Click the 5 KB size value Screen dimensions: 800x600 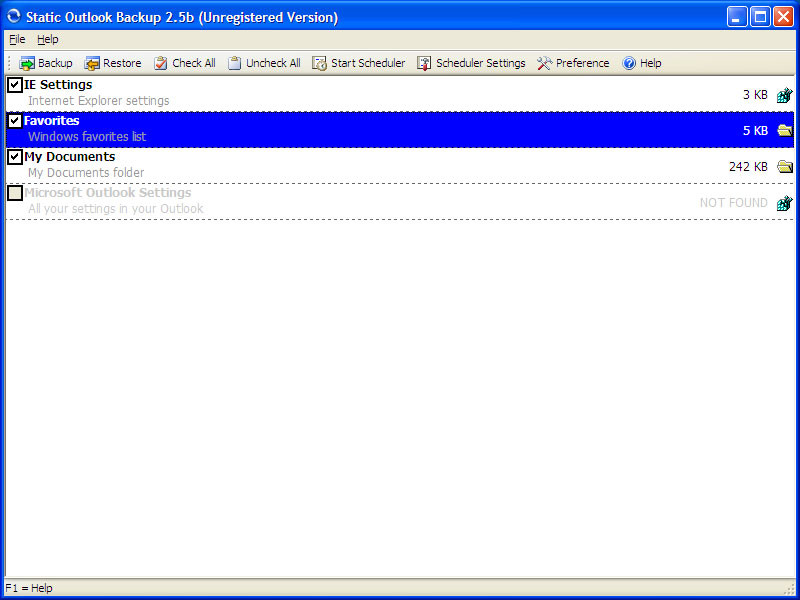tap(755, 131)
